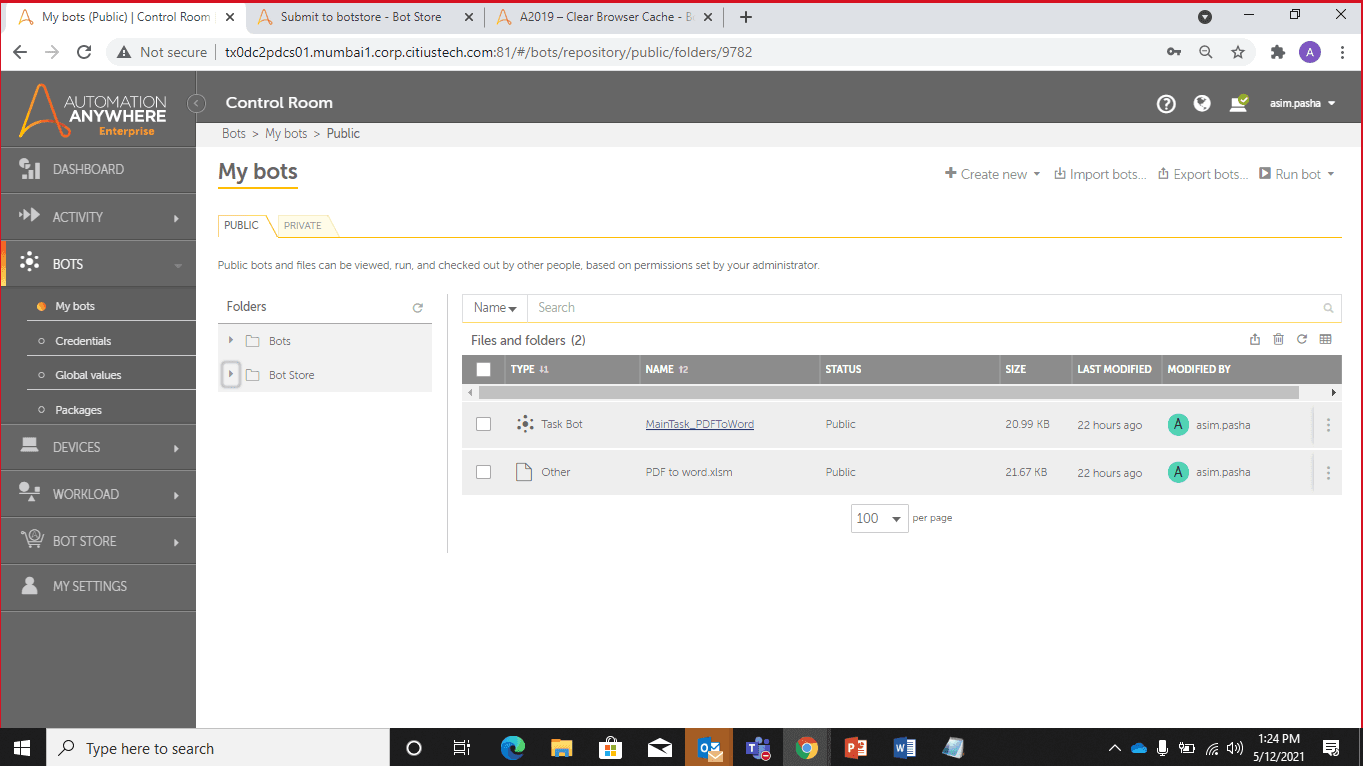Image resolution: width=1363 pixels, height=766 pixels.
Task: Reload the browser page
Action: pyautogui.click(x=85, y=52)
